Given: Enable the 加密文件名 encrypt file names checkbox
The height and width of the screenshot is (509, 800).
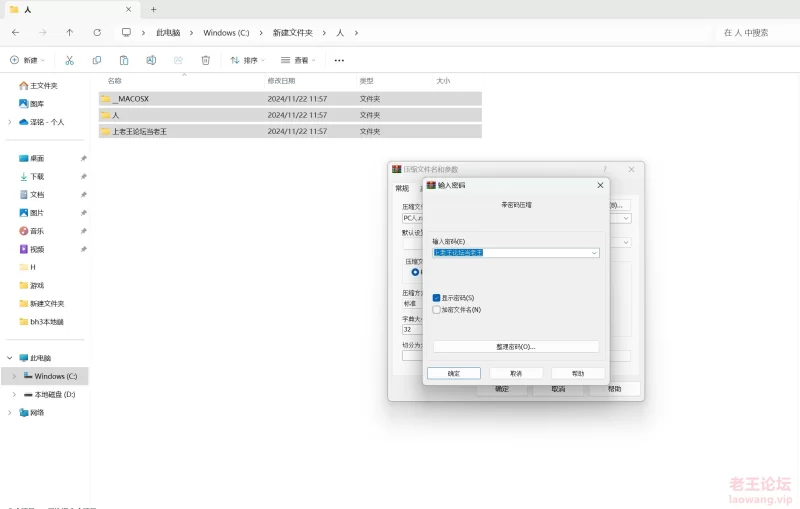Looking at the screenshot, I should (x=436, y=310).
